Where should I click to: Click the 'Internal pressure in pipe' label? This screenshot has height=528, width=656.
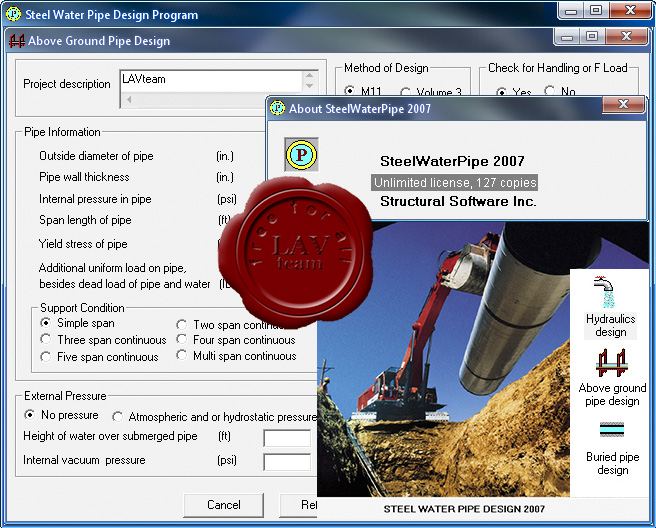(x=95, y=199)
